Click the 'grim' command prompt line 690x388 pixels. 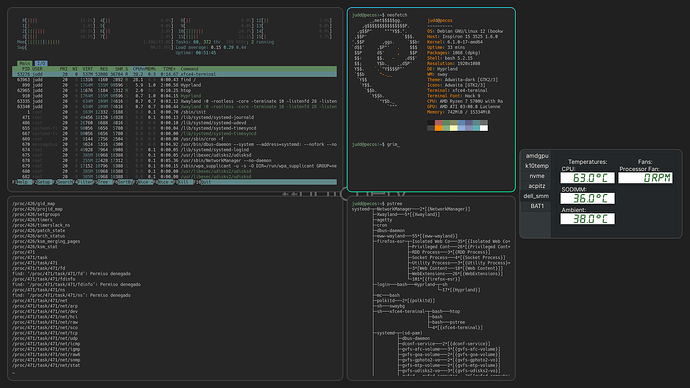[375, 144]
